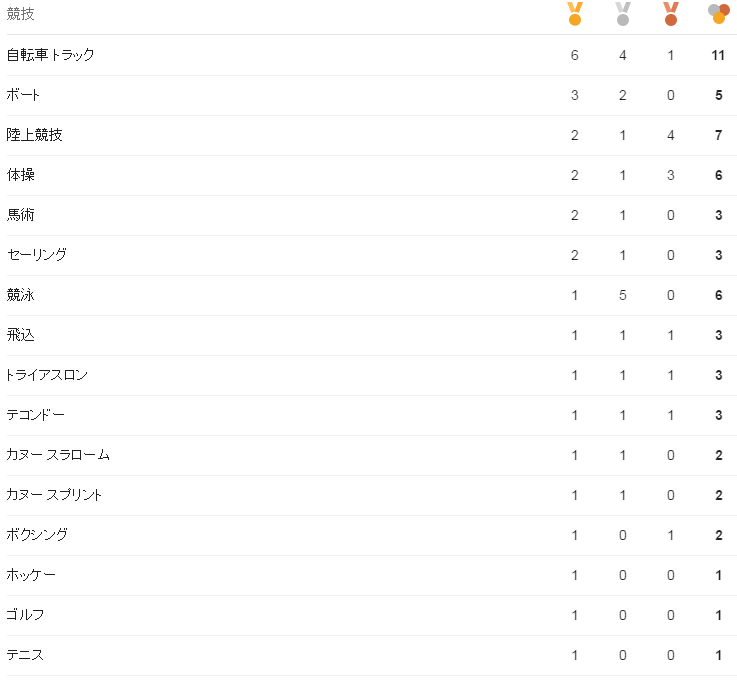Open the ゴルフ entry
This screenshot has height=681, width=737.
26,615
